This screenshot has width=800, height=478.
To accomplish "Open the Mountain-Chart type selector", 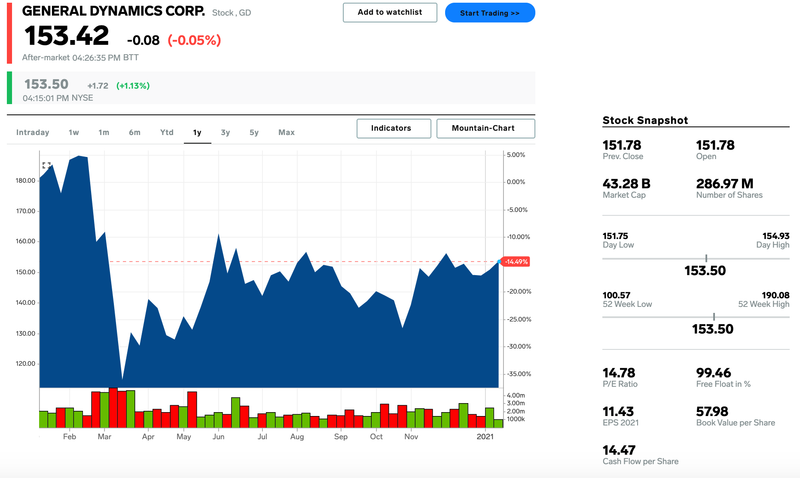I will (485, 128).
